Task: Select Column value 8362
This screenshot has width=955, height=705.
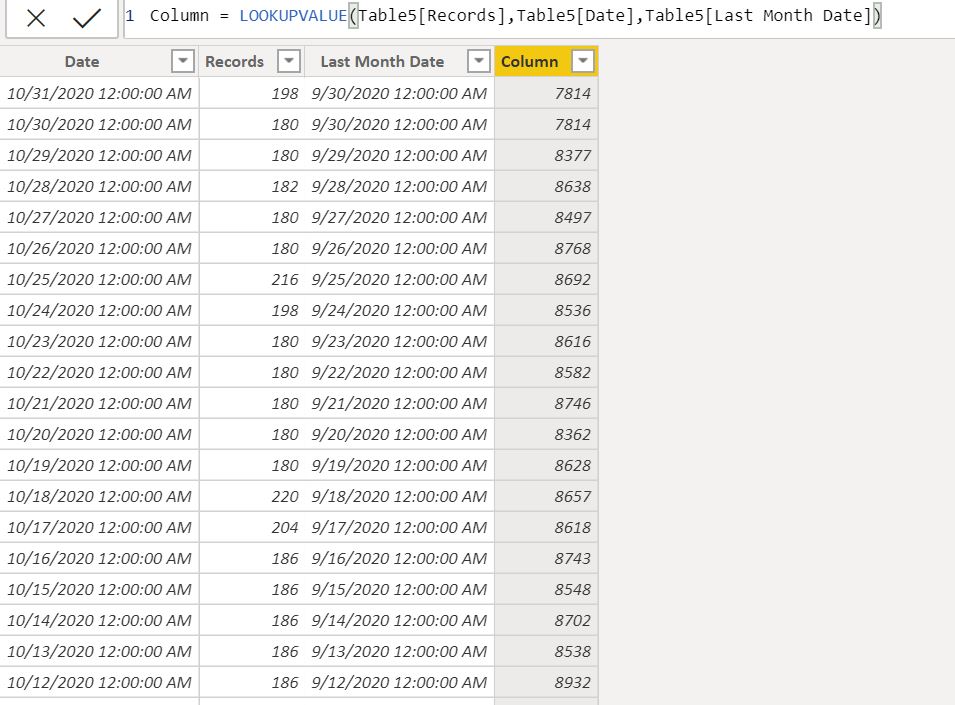Action: tap(546, 434)
